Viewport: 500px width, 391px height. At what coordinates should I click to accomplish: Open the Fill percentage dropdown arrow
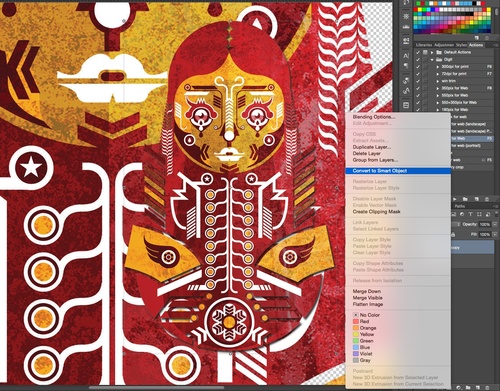(x=495, y=234)
